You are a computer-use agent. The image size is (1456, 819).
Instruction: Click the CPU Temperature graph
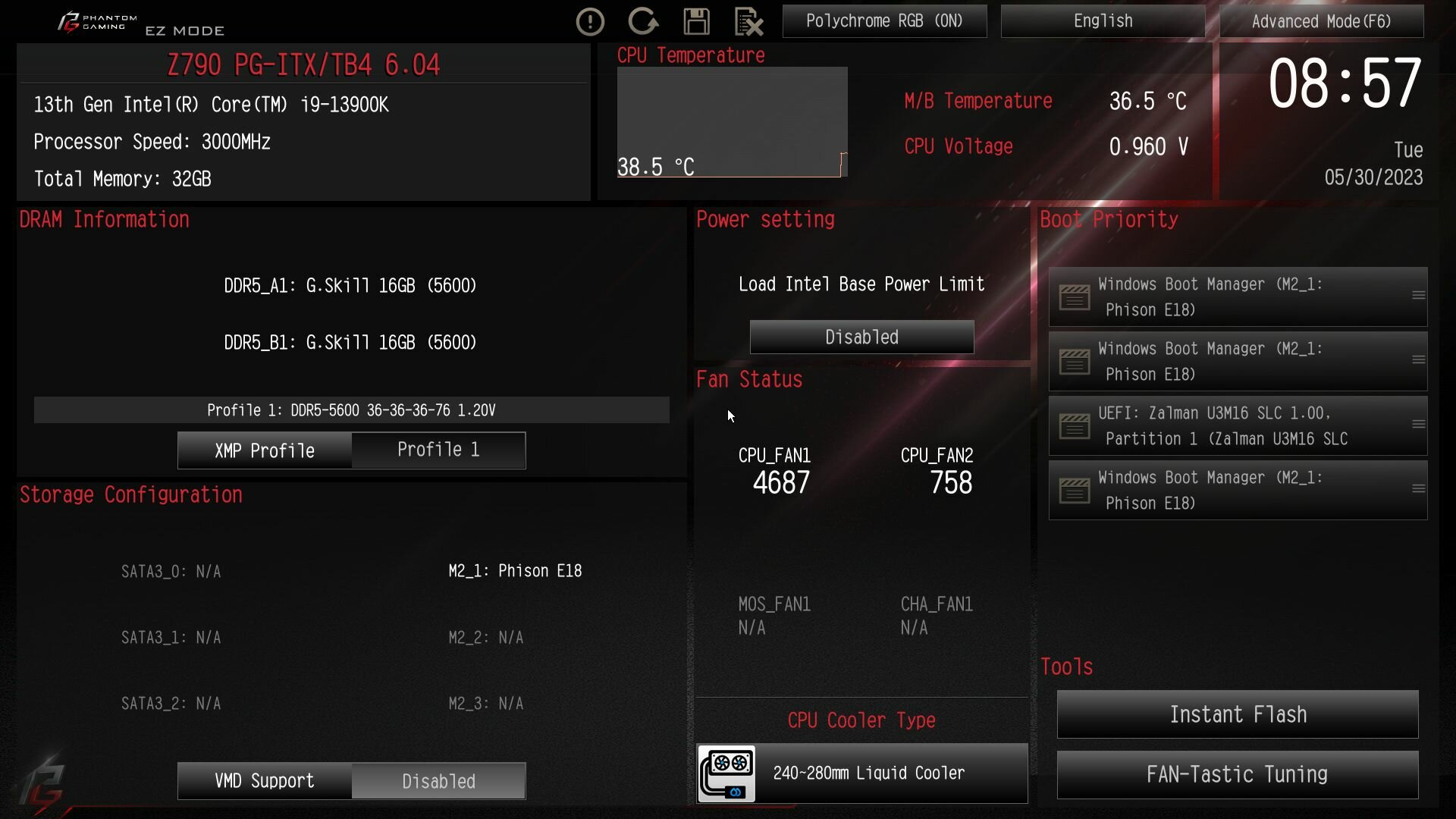click(732, 122)
